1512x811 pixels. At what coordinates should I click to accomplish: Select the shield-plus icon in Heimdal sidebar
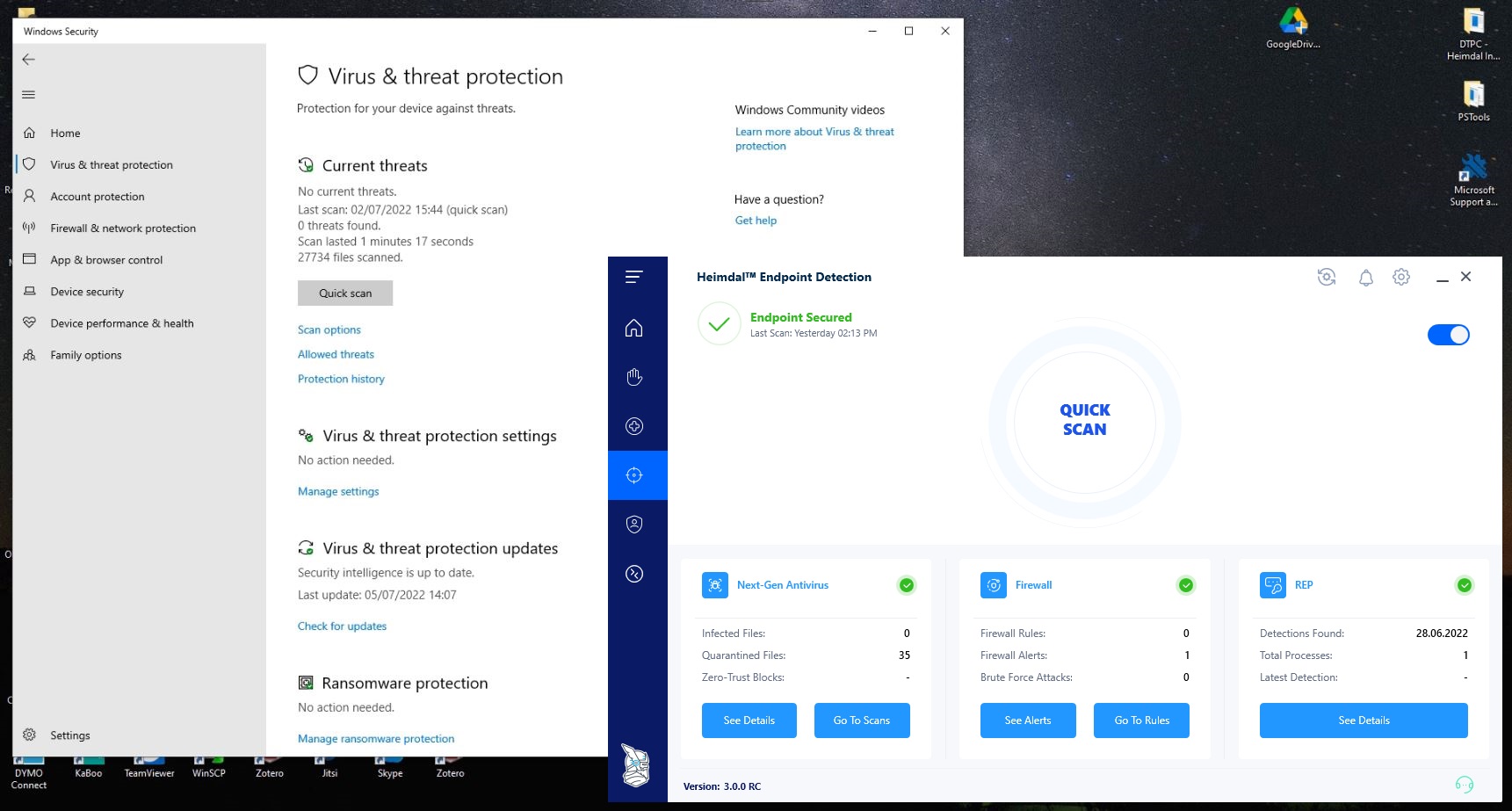[x=634, y=426]
